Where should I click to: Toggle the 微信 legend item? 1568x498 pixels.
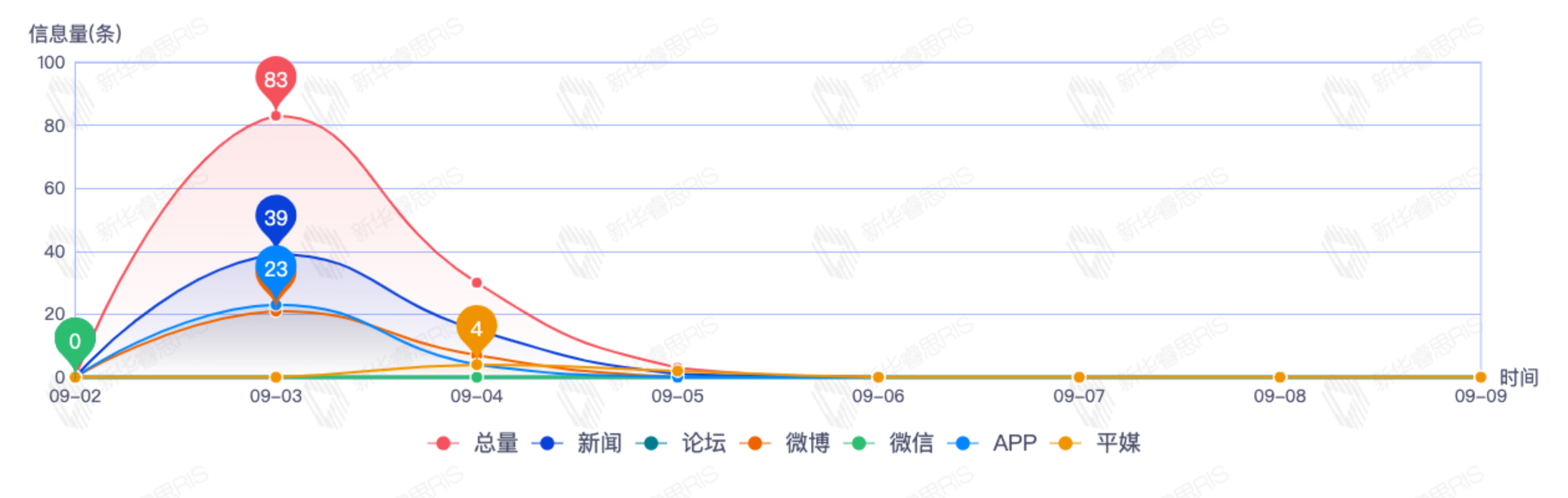coord(890,443)
